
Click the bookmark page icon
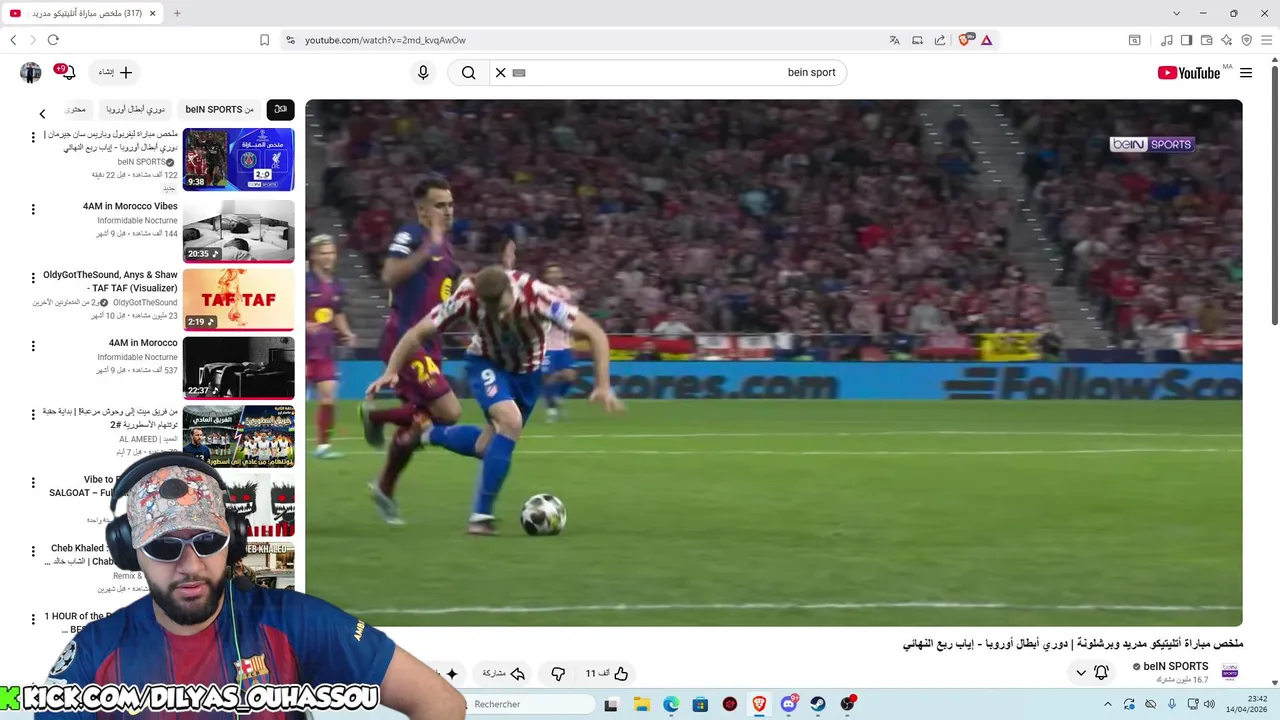(264, 40)
